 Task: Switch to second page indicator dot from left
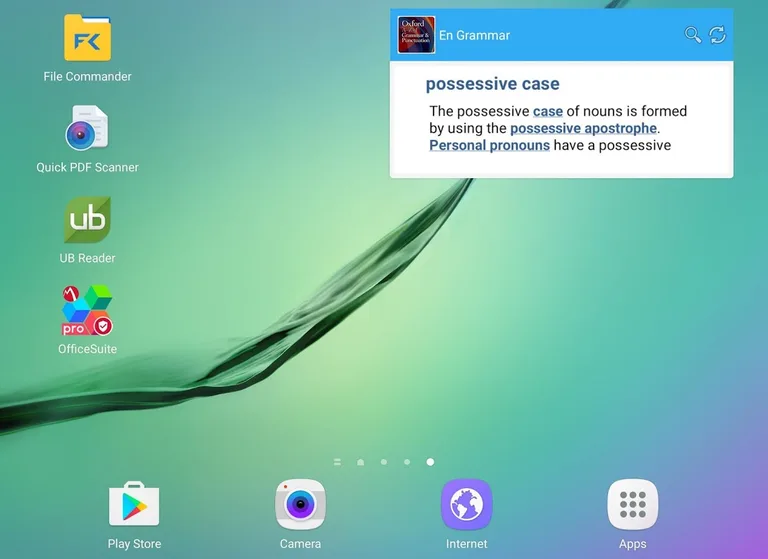click(360, 462)
